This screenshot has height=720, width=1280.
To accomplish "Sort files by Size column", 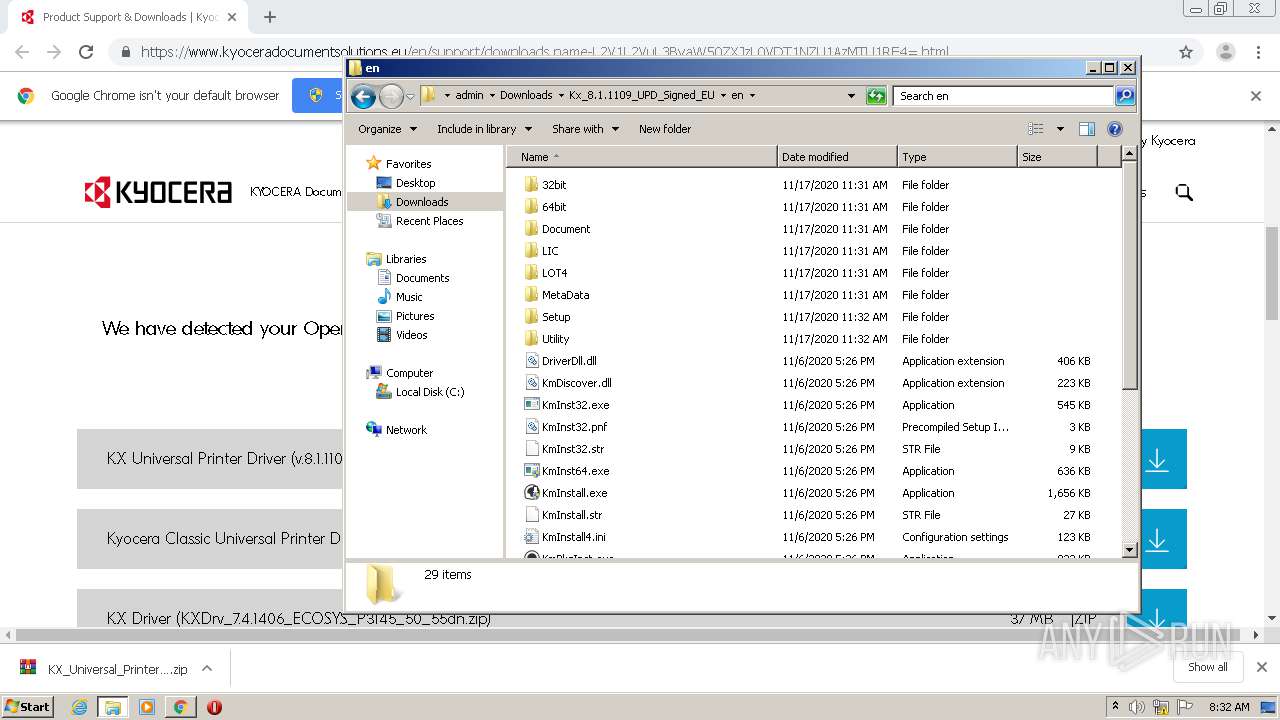I will click(1057, 157).
